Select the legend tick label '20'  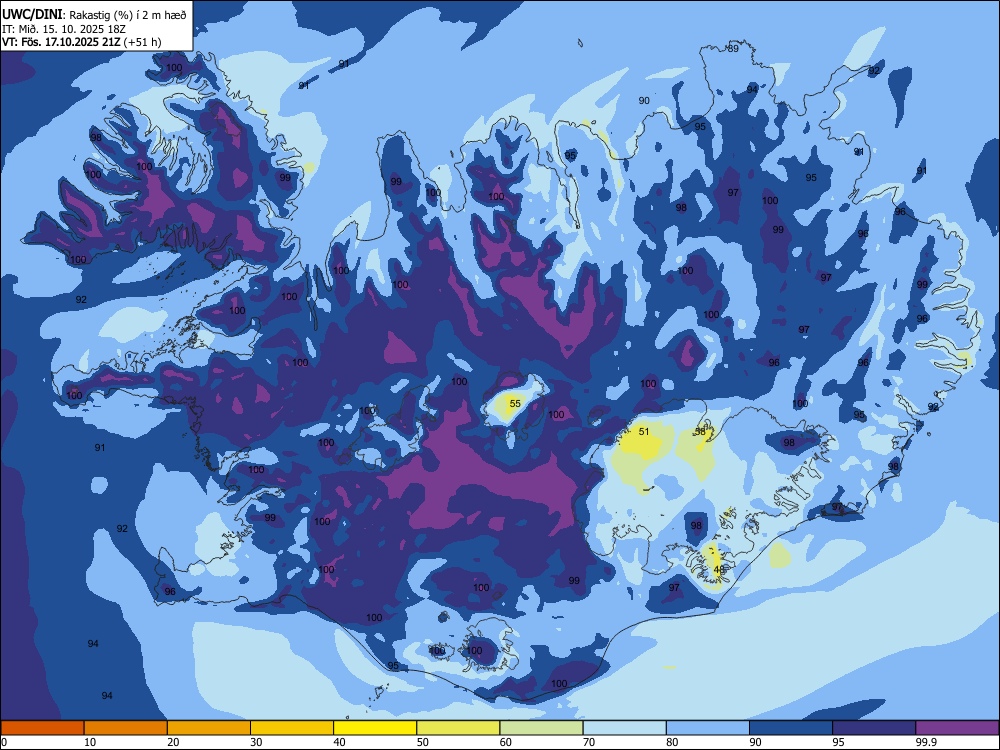pos(173,742)
